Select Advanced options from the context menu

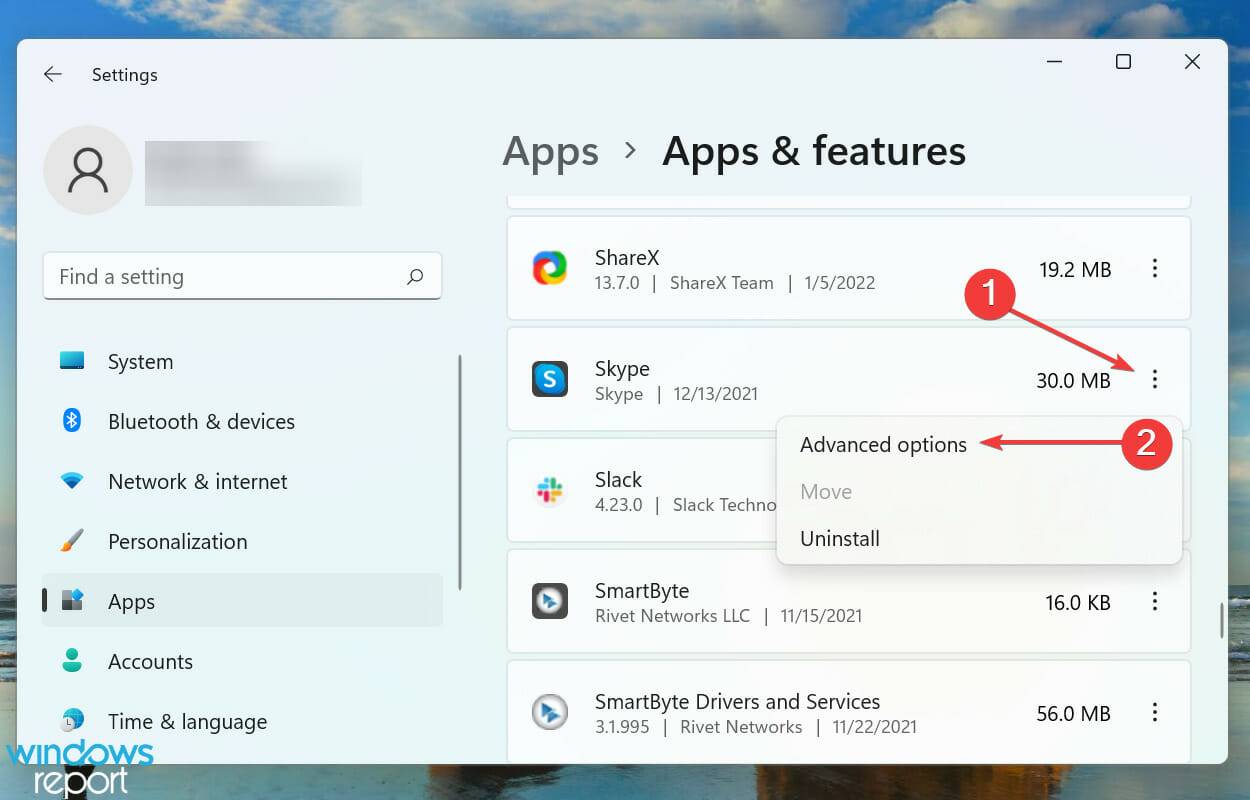(883, 444)
